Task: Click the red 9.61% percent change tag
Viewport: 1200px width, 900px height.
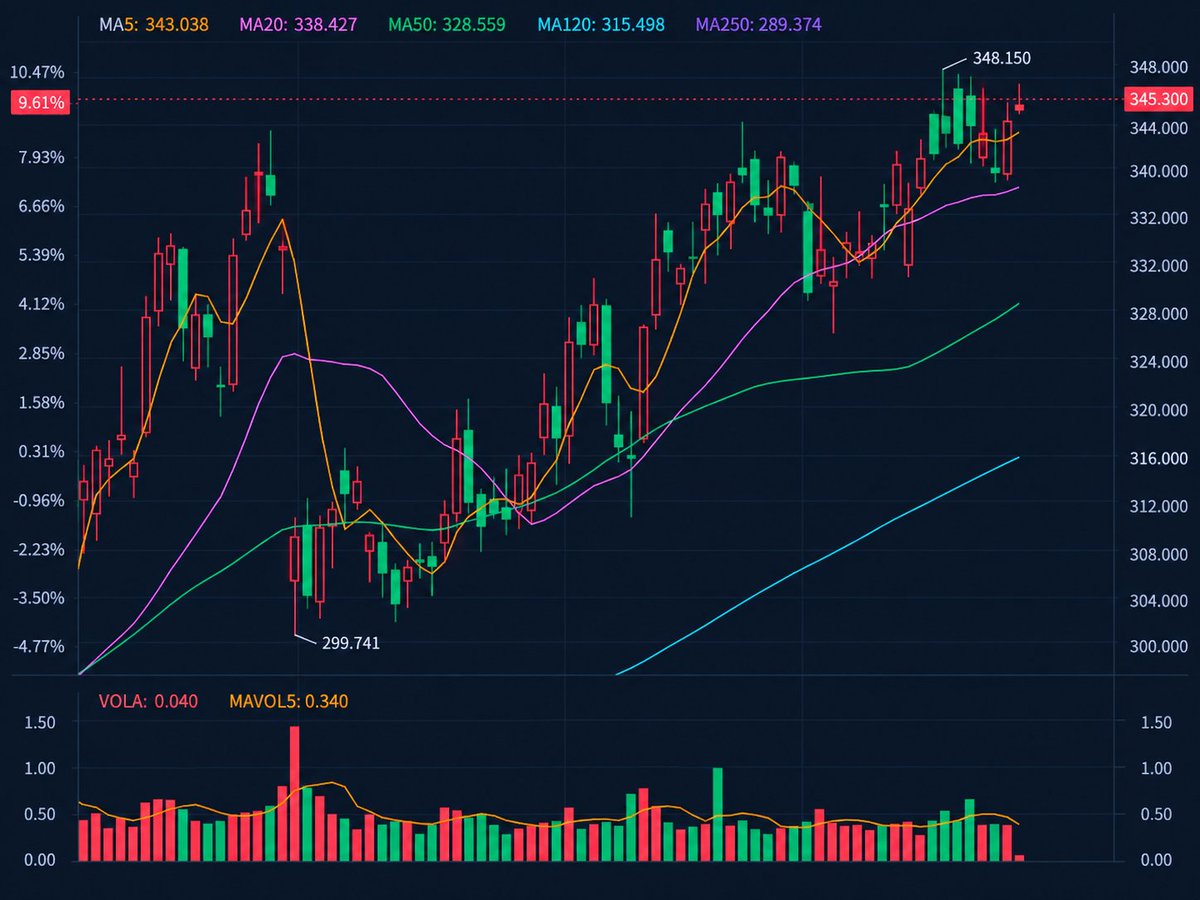Action: coord(39,102)
